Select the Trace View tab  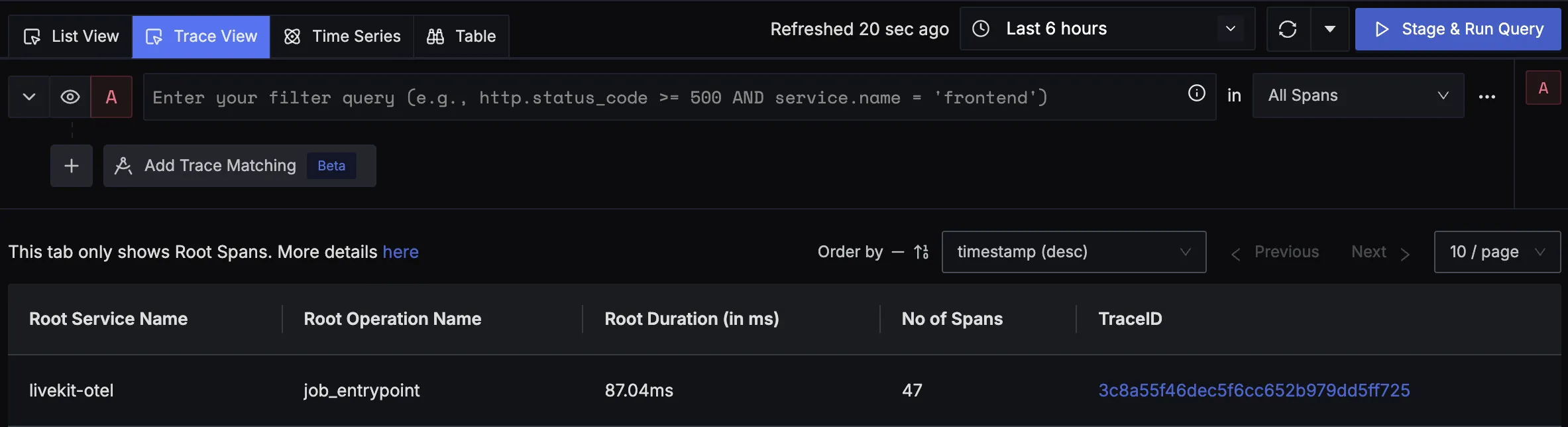pos(201,36)
